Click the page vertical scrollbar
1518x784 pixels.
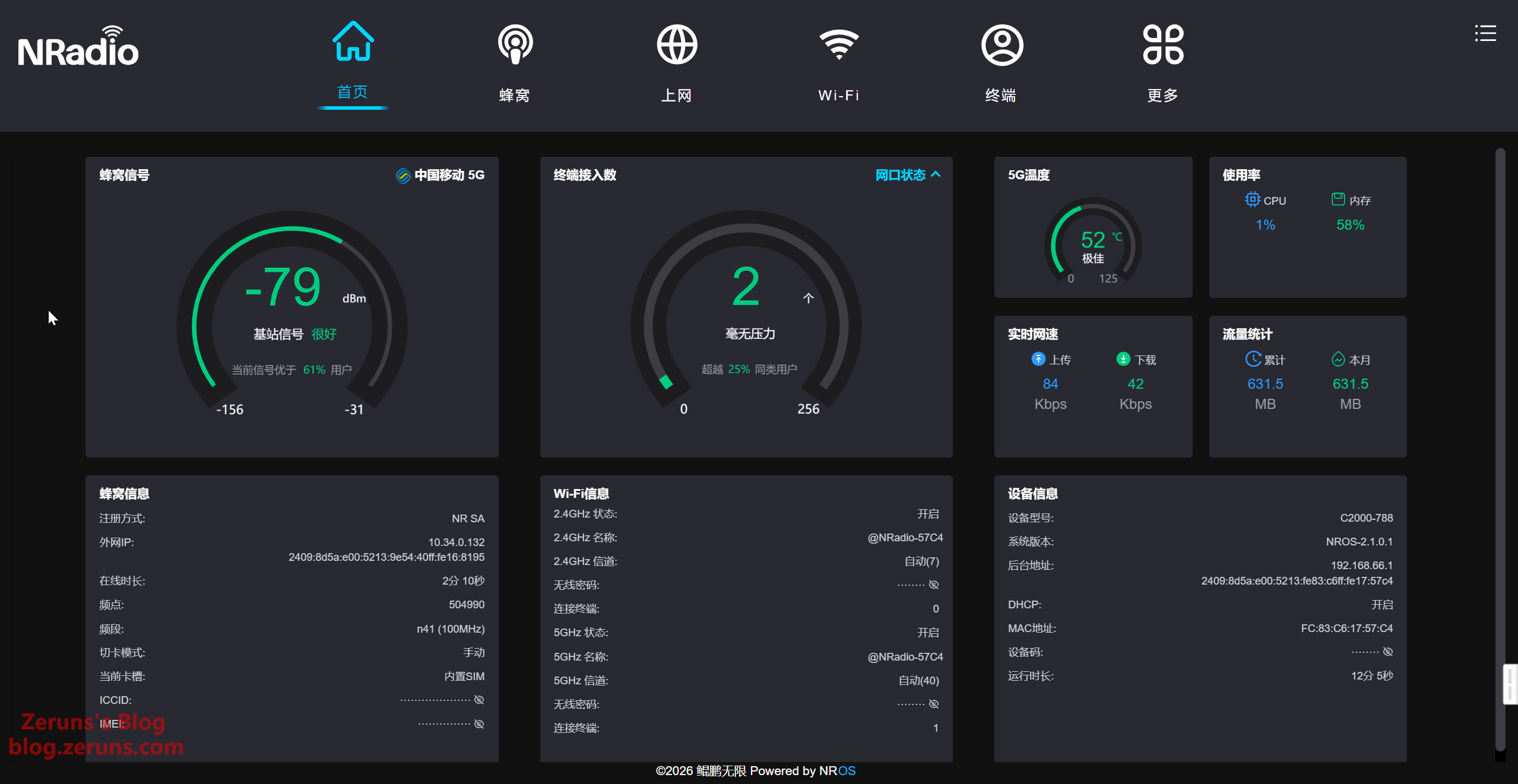[1500, 415]
